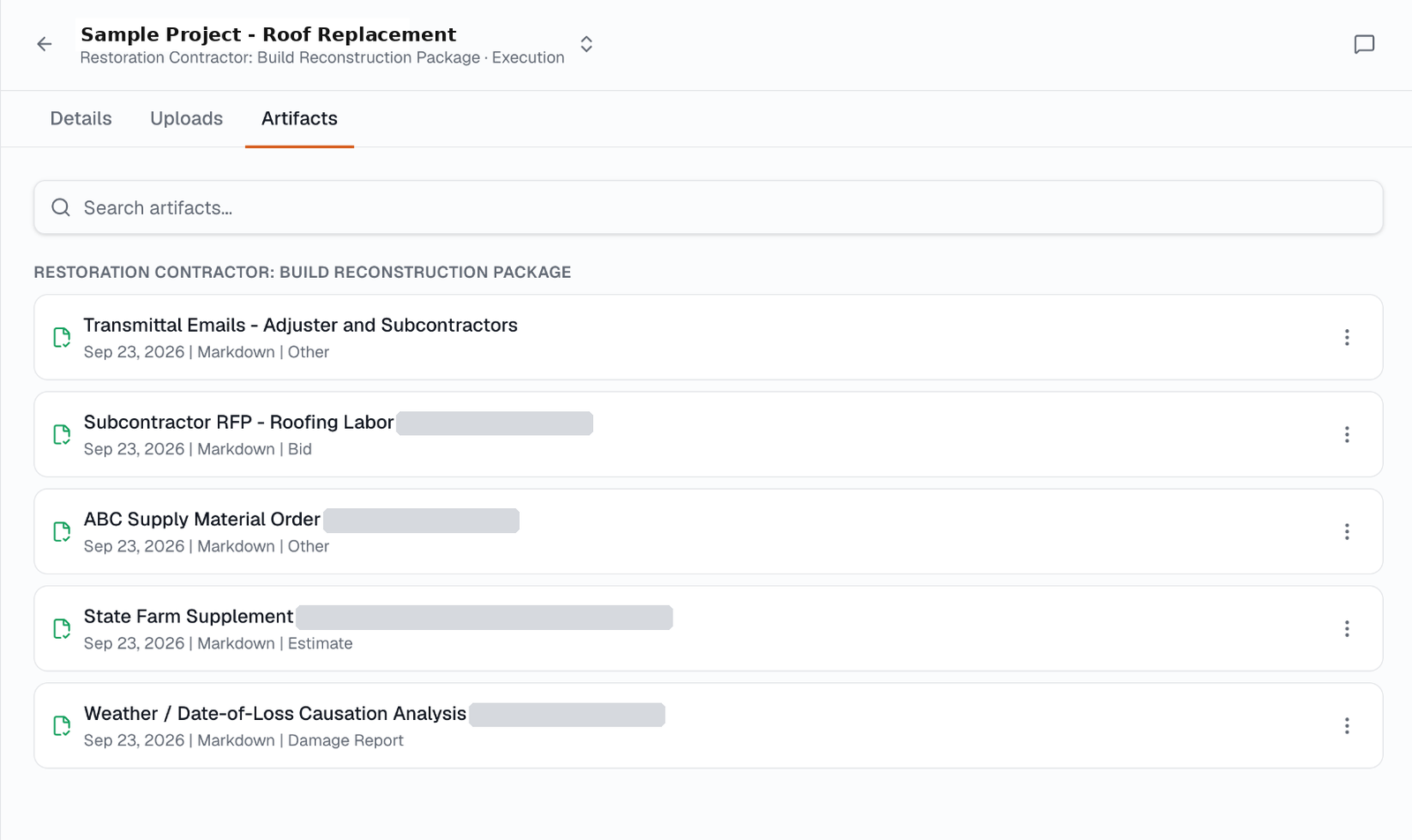The width and height of the screenshot is (1412, 840).
Task: Open more options for State Farm Supplement
Action: point(1347,628)
